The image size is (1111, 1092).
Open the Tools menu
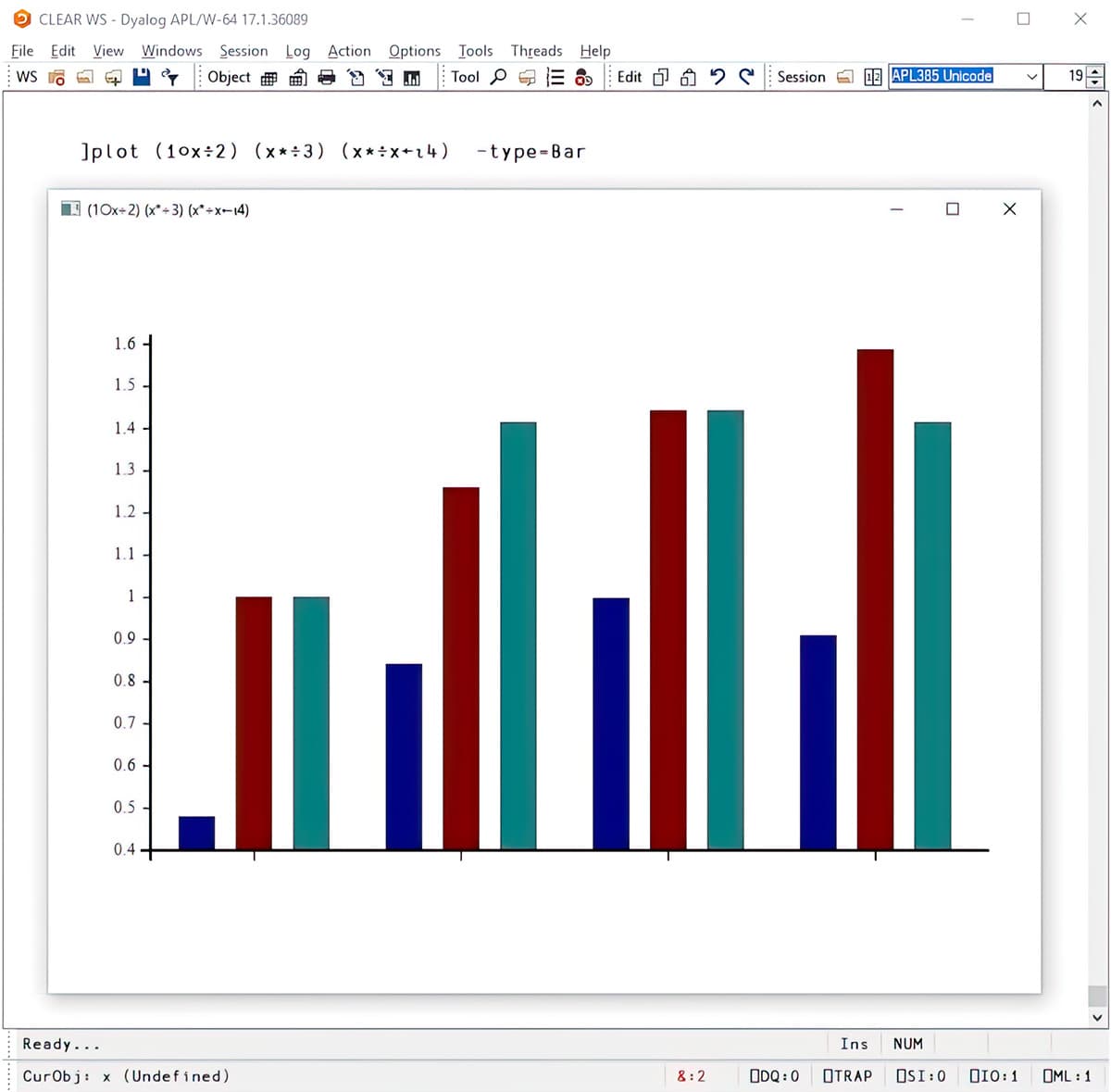475,51
